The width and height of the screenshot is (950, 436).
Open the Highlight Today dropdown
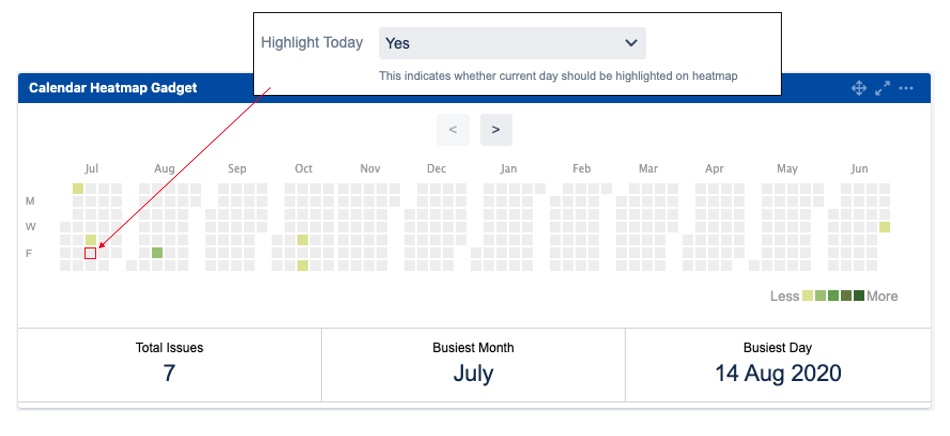(x=512, y=43)
